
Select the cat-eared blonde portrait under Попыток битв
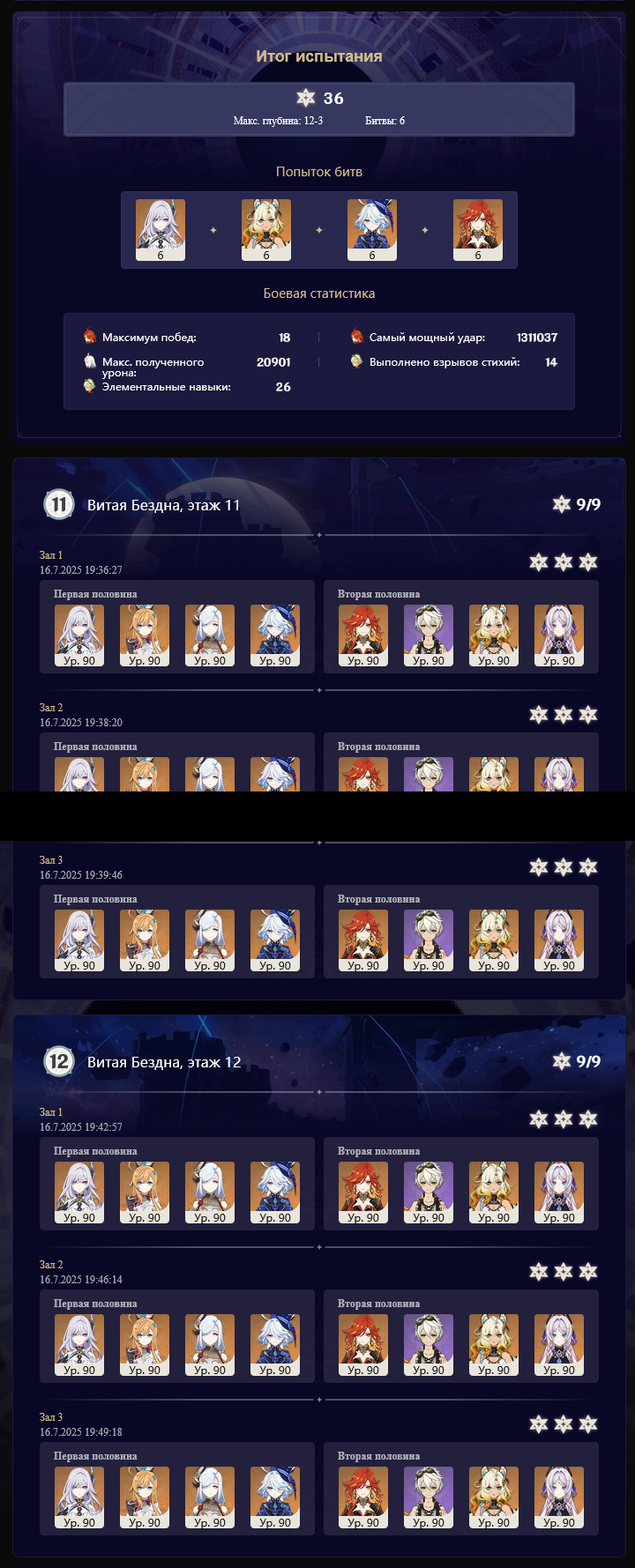[x=266, y=230]
